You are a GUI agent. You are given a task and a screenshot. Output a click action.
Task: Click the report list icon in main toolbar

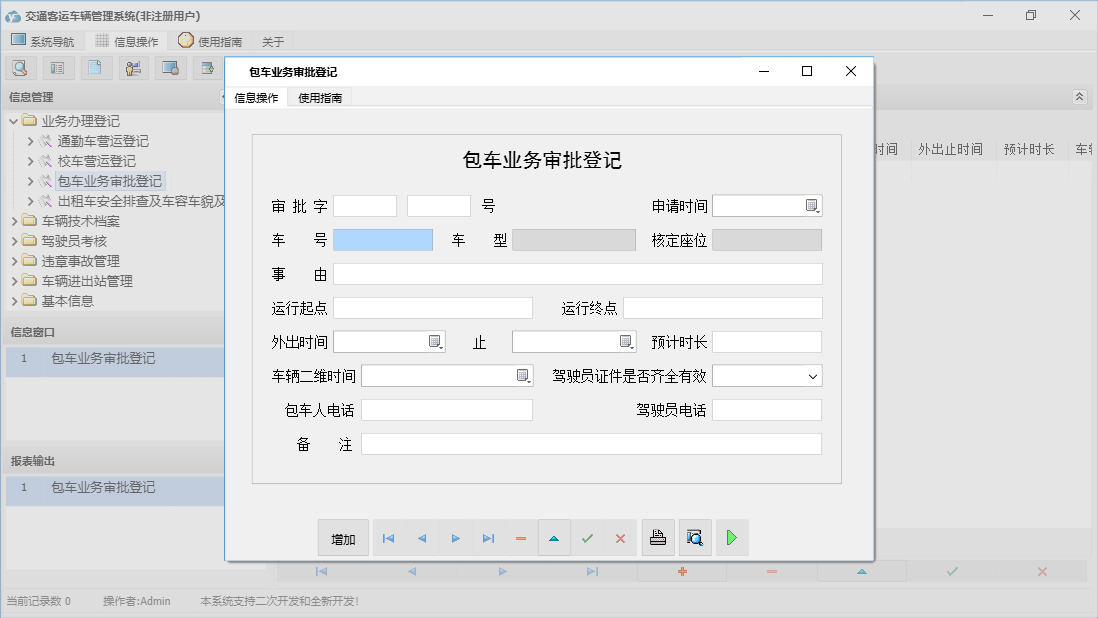(57, 67)
